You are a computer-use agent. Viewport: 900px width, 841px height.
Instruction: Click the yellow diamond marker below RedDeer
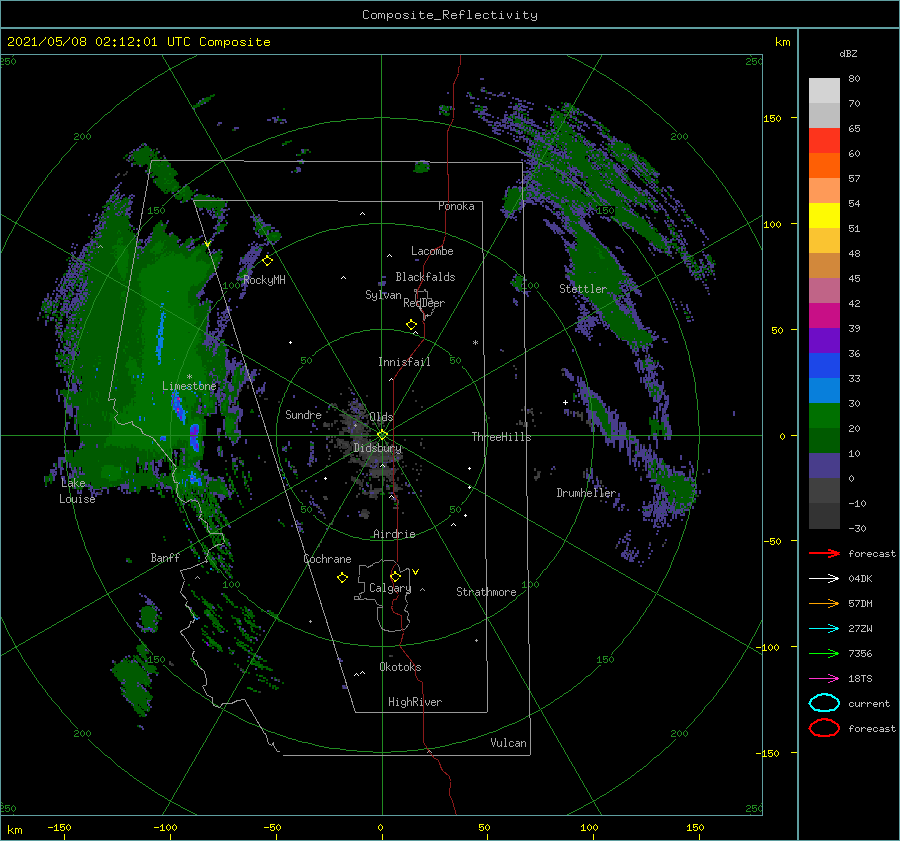412,325
